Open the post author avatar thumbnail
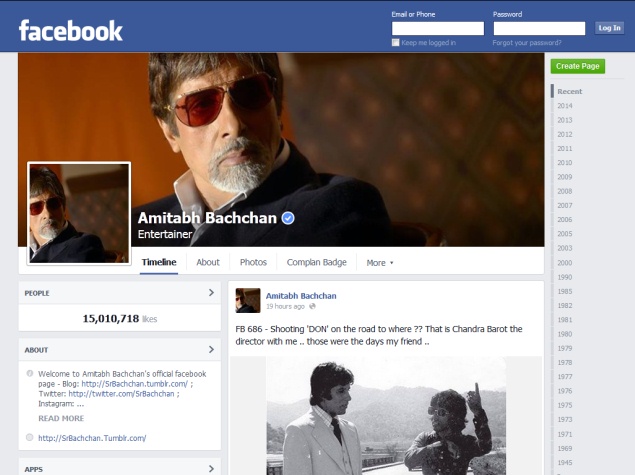Image resolution: width=635 pixels, height=475 pixels. coord(248,300)
